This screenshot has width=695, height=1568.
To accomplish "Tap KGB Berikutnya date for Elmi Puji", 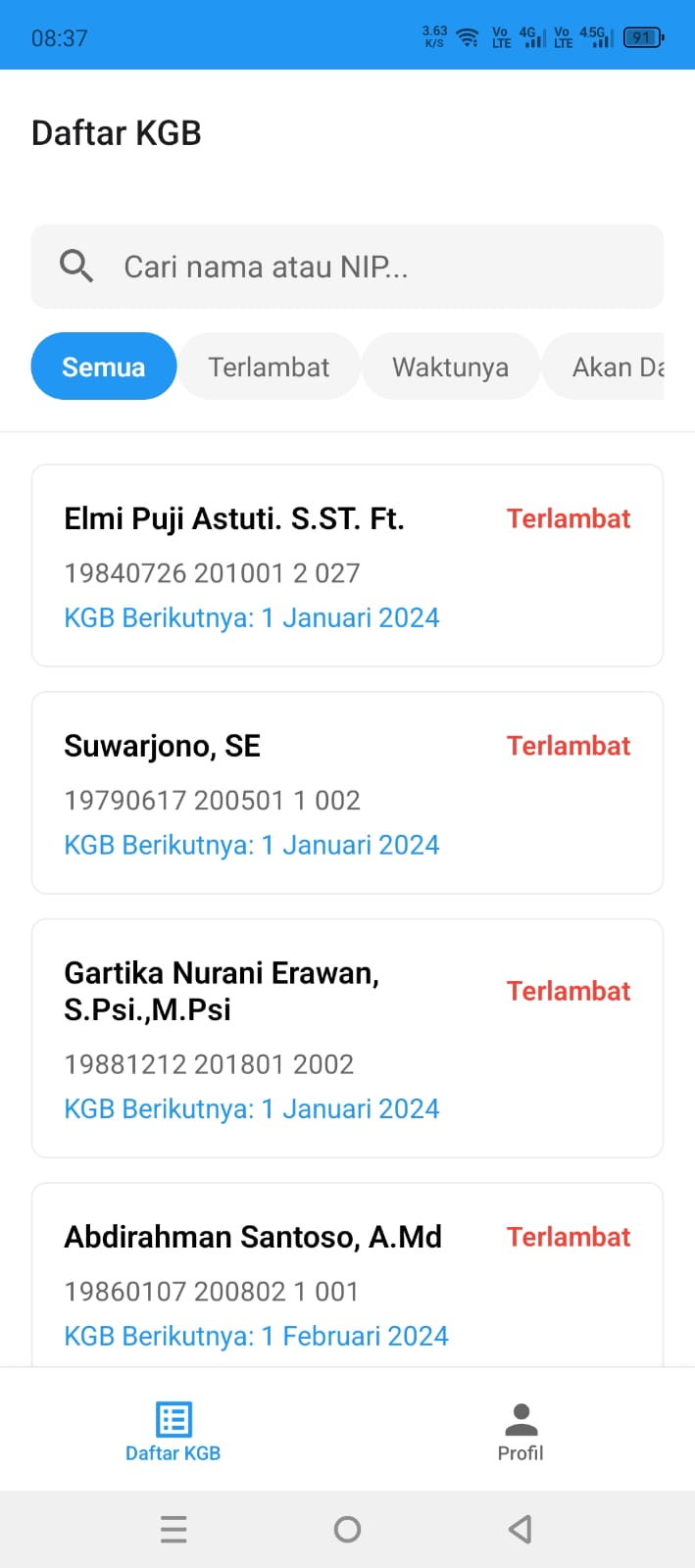I will click(252, 617).
